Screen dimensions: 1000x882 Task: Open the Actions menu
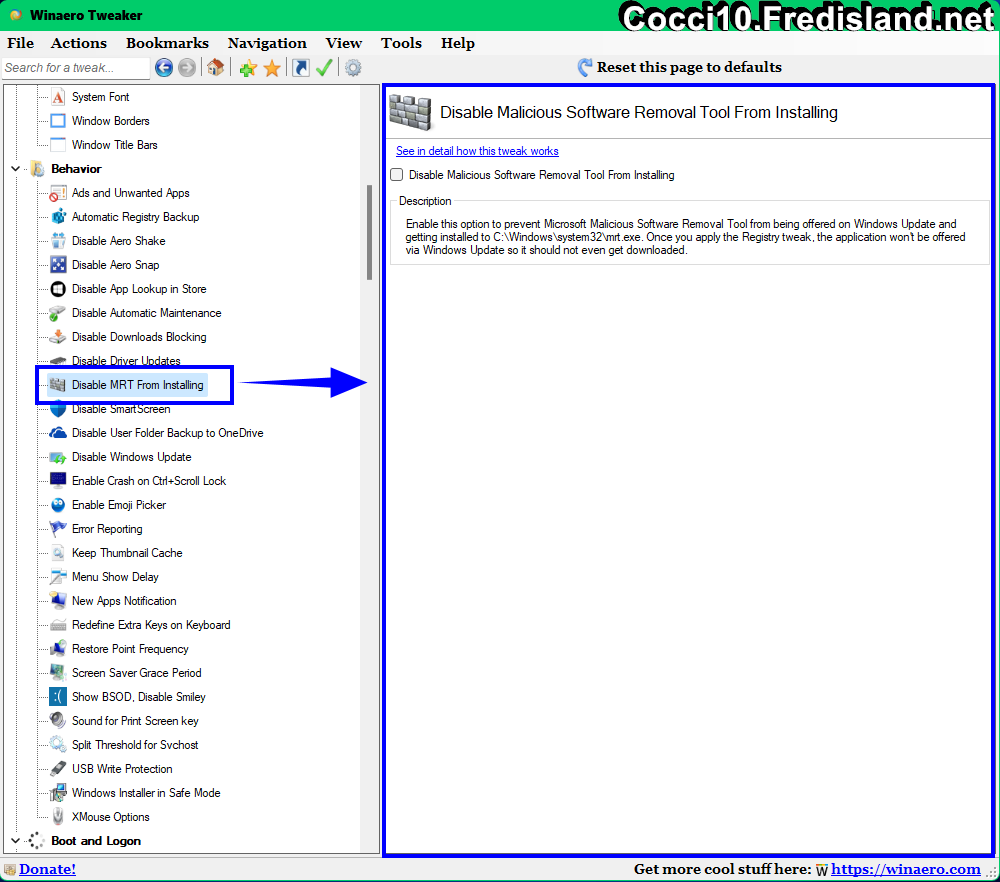pos(79,43)
